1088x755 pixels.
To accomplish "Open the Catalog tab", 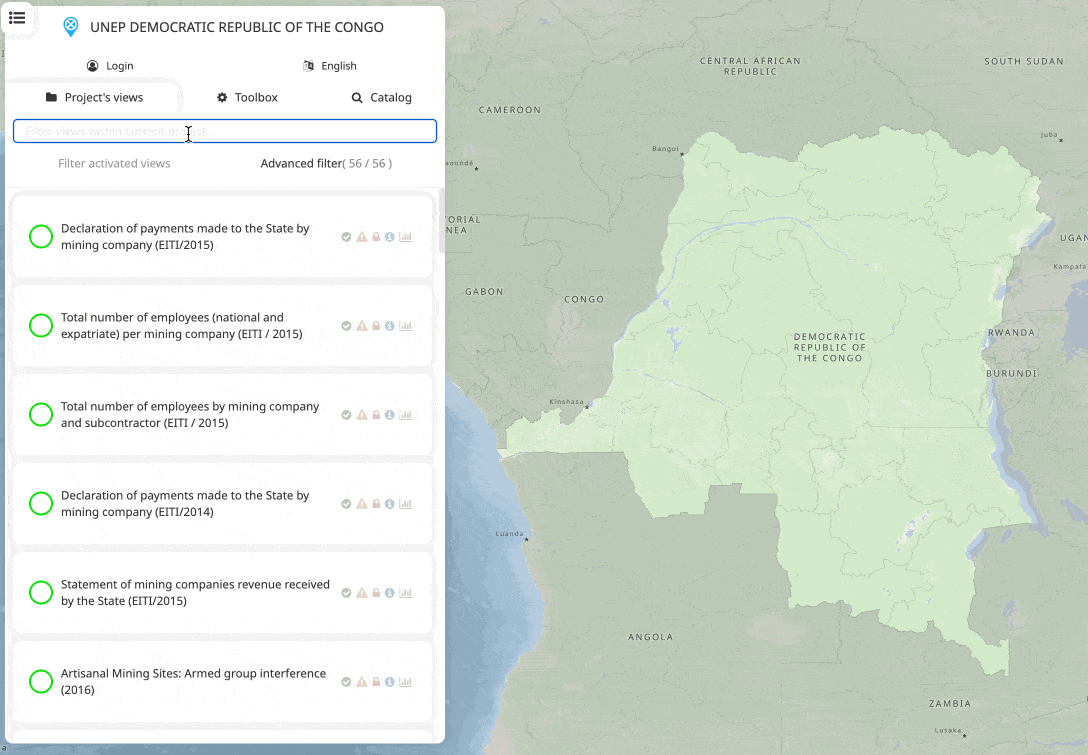I will click(381, 98).
